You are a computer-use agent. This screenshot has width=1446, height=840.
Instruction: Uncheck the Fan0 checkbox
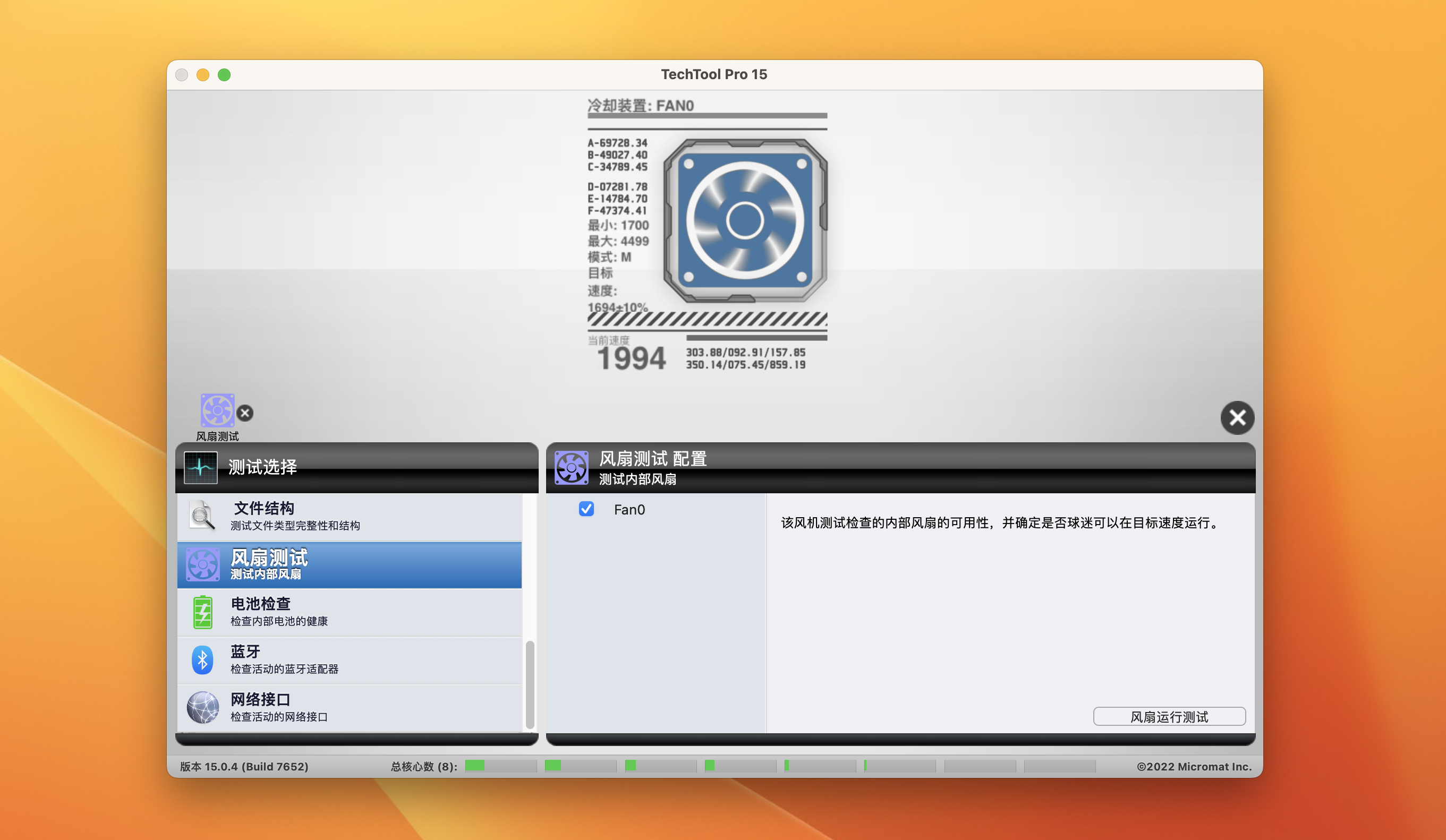[586, 509]
